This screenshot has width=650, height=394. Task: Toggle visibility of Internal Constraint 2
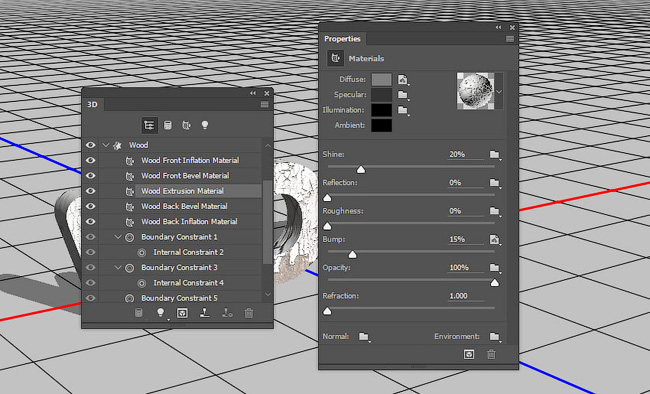point(90,252)
